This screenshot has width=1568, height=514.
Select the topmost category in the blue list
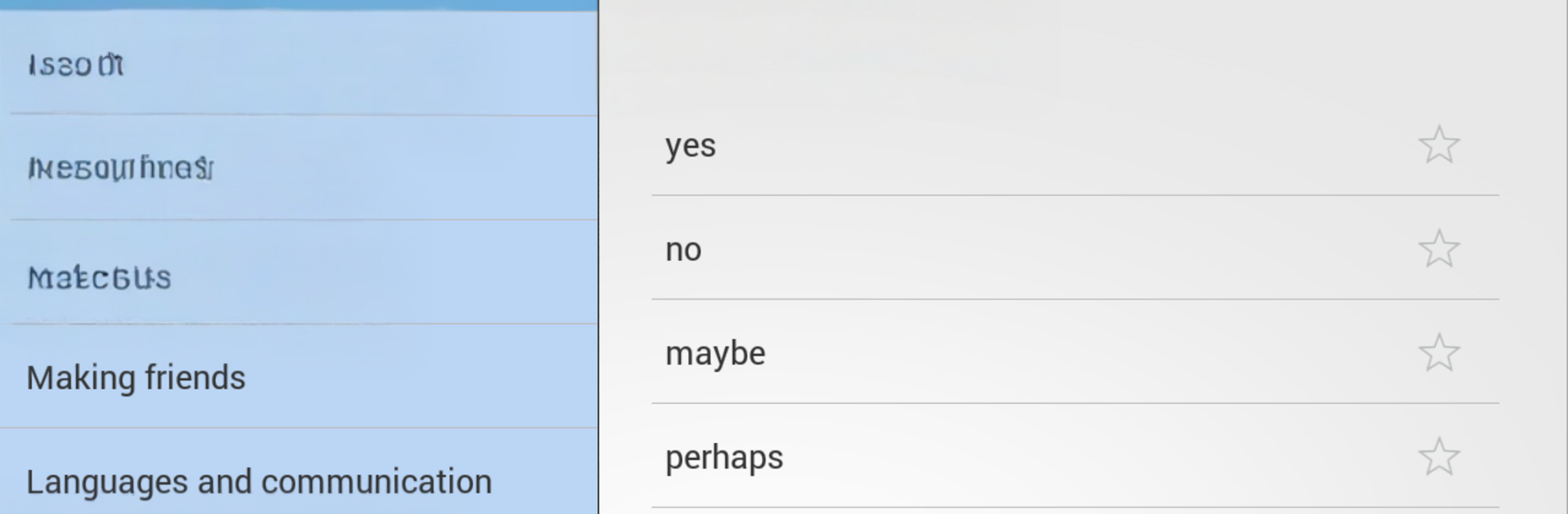tap(76, 64)
